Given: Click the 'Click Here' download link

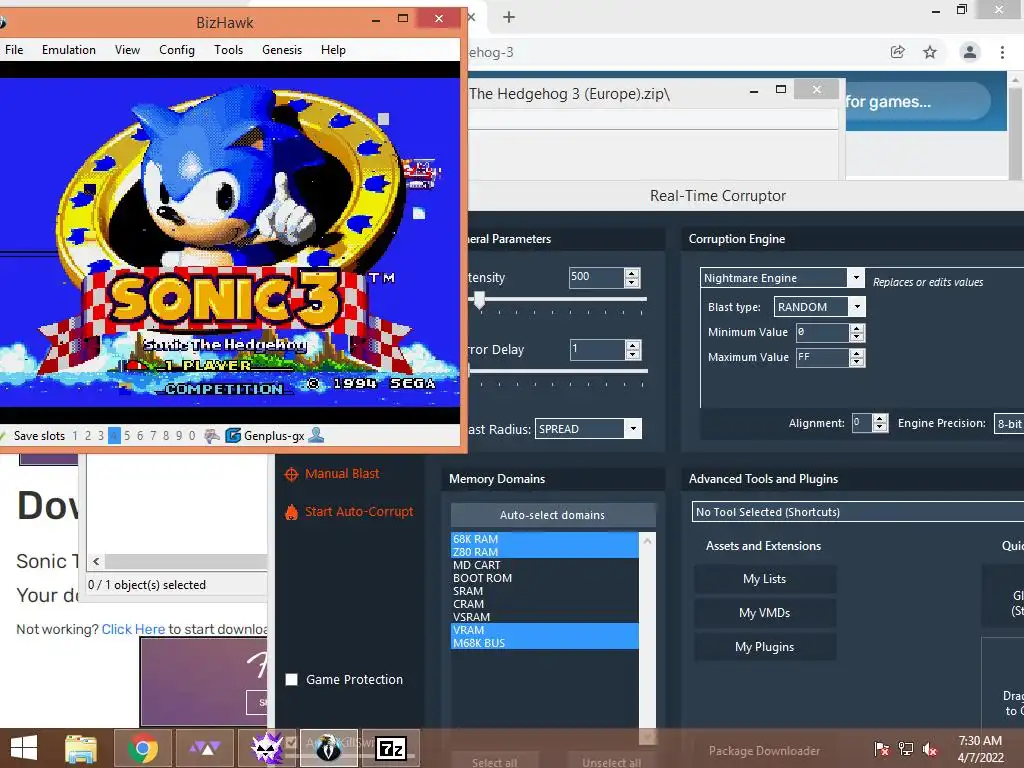Looking at the screenshot, I should click(x=133, y=630).
